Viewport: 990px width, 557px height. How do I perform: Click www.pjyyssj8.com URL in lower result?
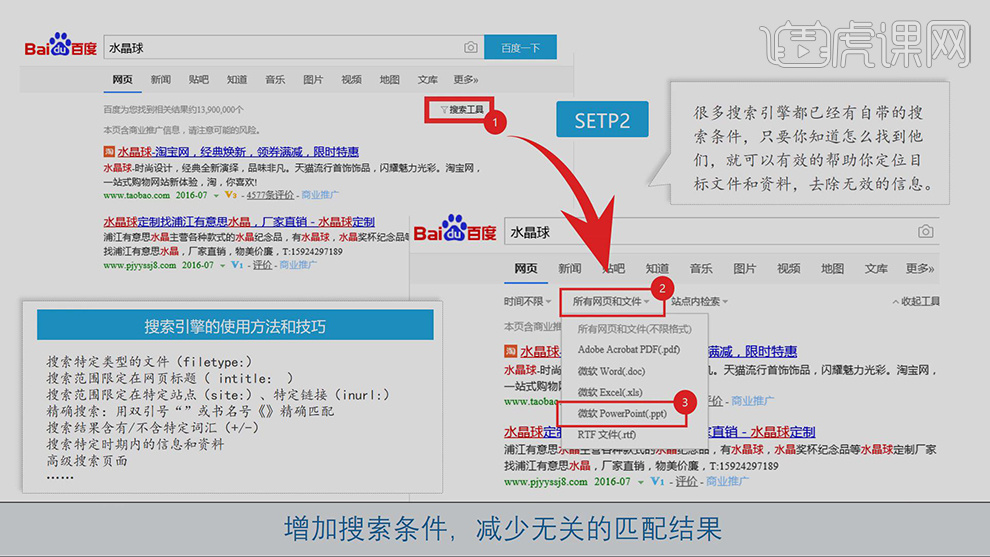[546, 482]
